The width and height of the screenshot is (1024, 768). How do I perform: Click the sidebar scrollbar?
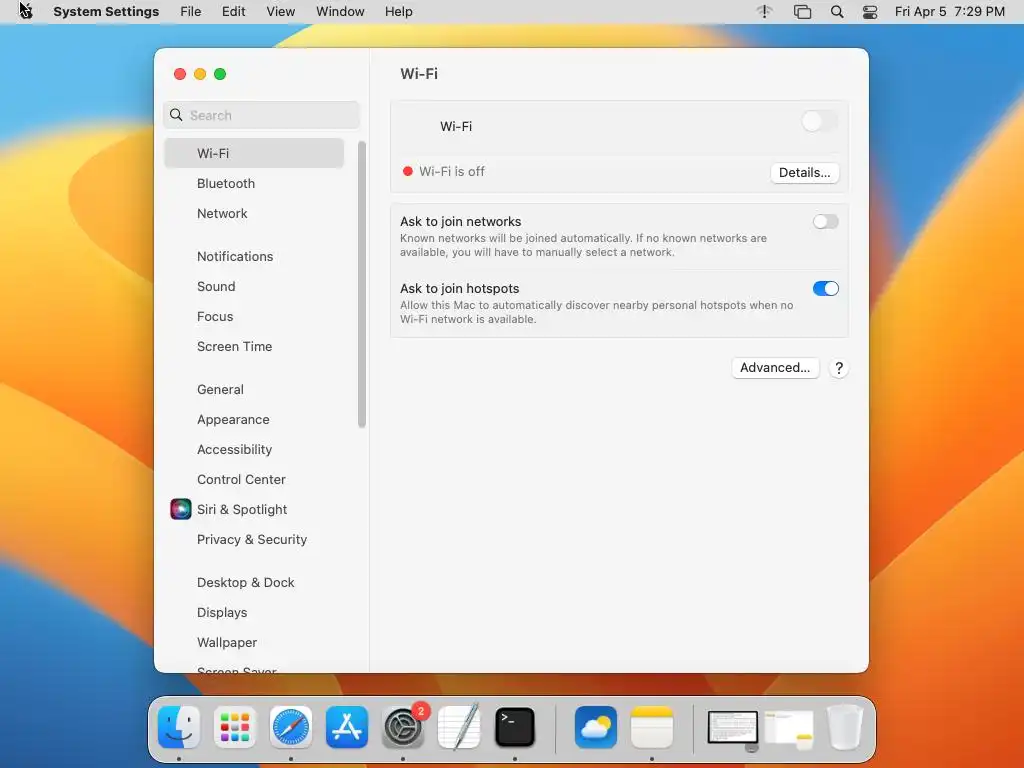(362, 285)
